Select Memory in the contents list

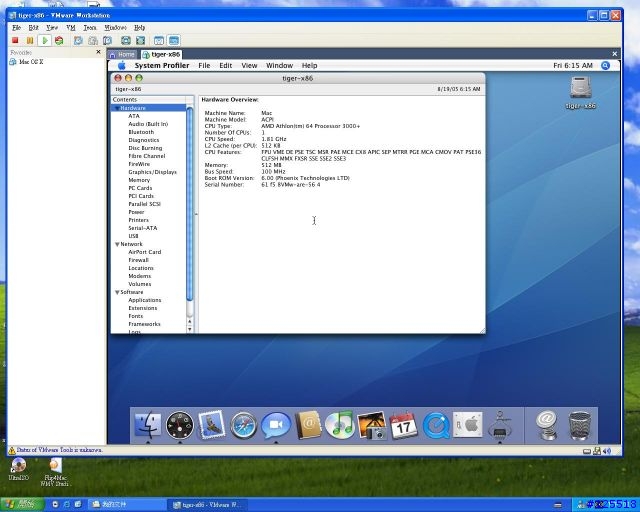click(x=139, y=180)
